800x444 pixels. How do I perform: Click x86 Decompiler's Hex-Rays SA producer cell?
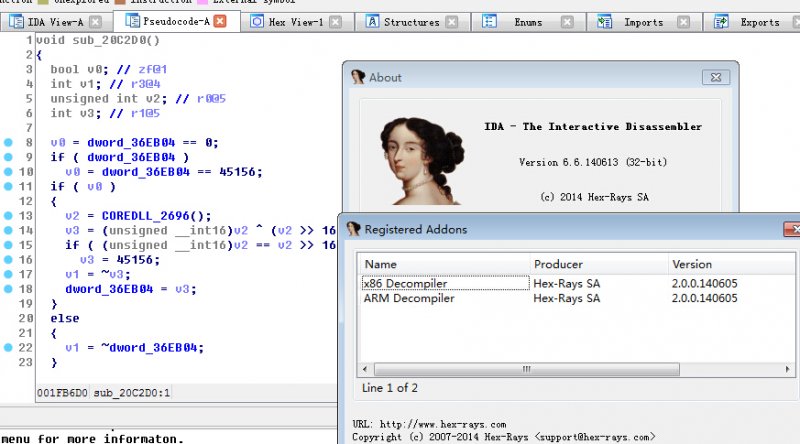point(566,283)
